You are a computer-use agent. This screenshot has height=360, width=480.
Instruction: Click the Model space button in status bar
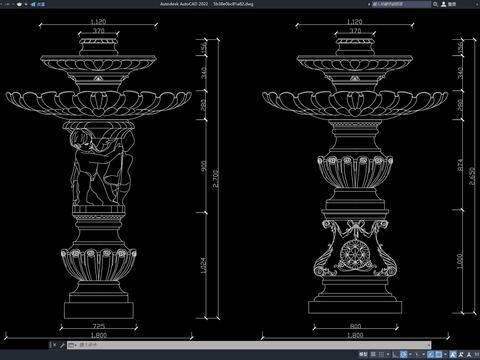(363, 354)
